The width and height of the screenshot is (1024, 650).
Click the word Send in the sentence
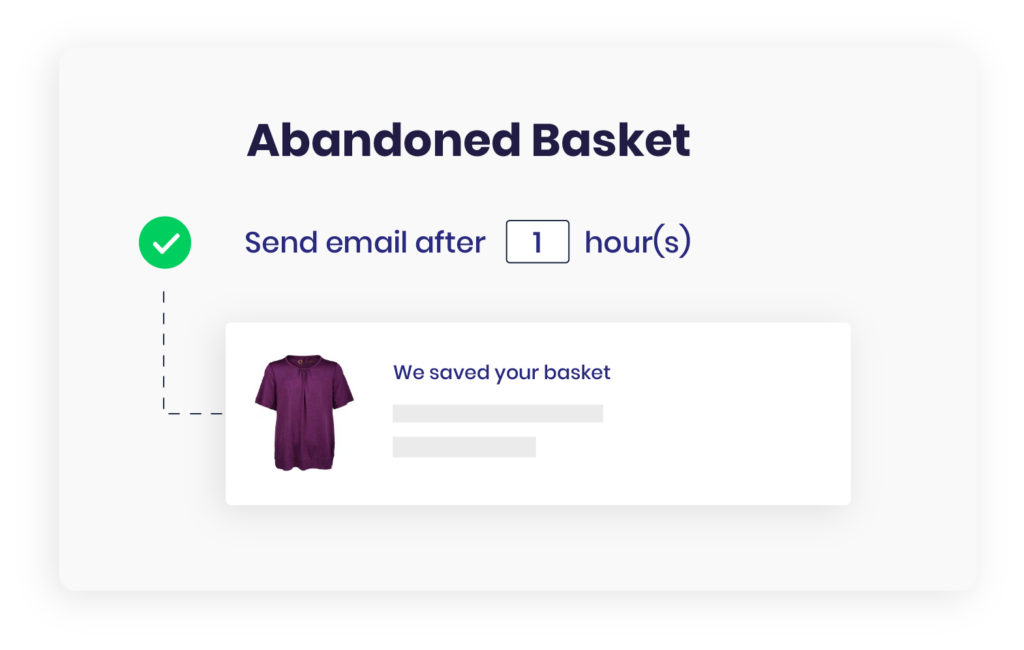(x=280, y=242)
